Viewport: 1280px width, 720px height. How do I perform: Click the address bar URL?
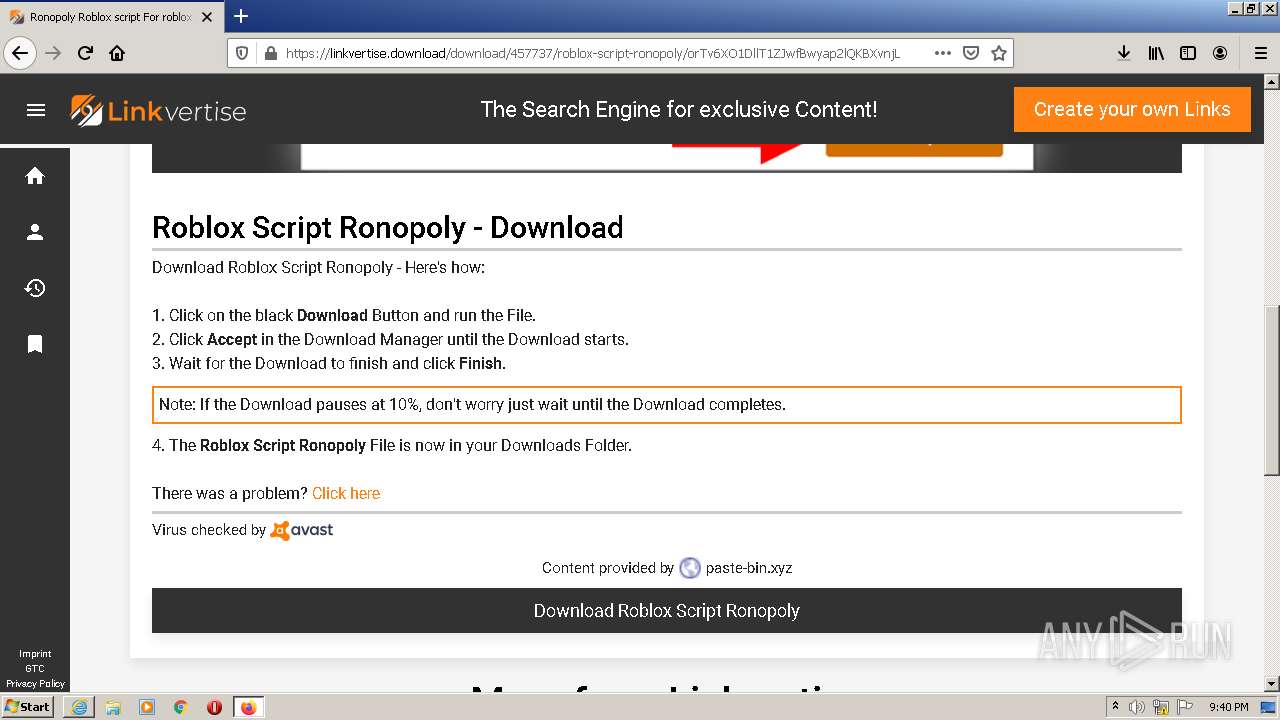(592, 53)
